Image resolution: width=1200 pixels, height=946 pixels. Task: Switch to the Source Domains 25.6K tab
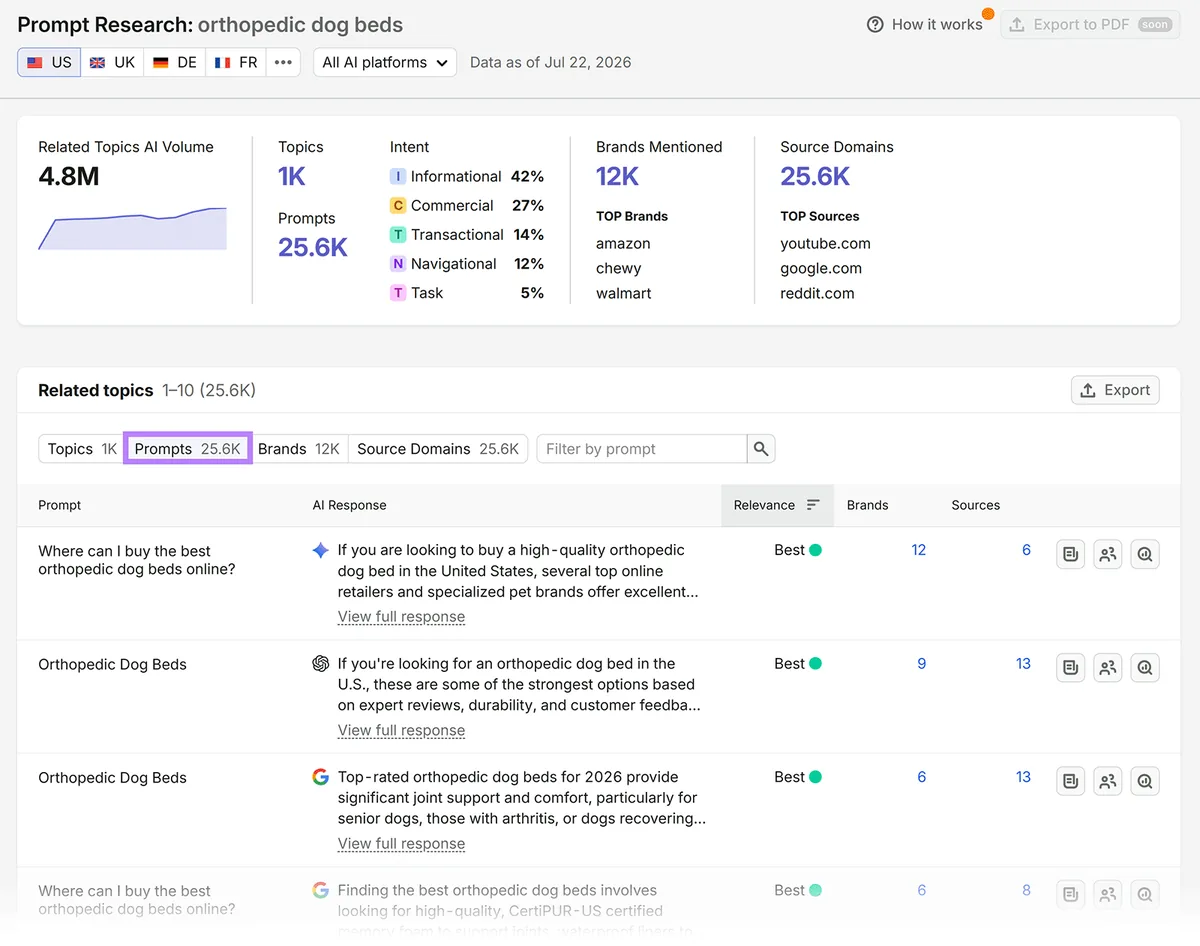click(x=438, y=449)
